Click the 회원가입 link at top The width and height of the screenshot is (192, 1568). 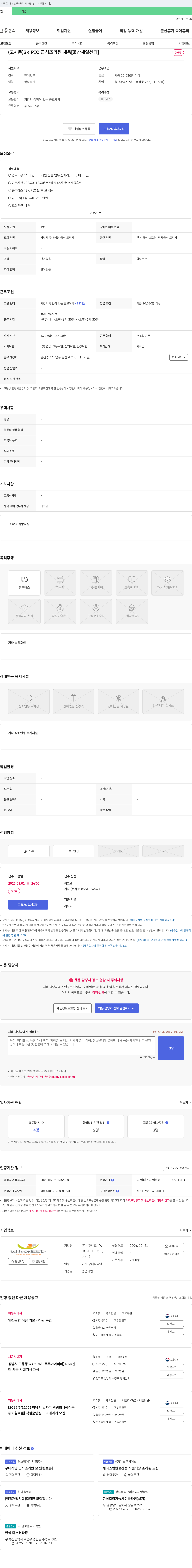point(189,19)
